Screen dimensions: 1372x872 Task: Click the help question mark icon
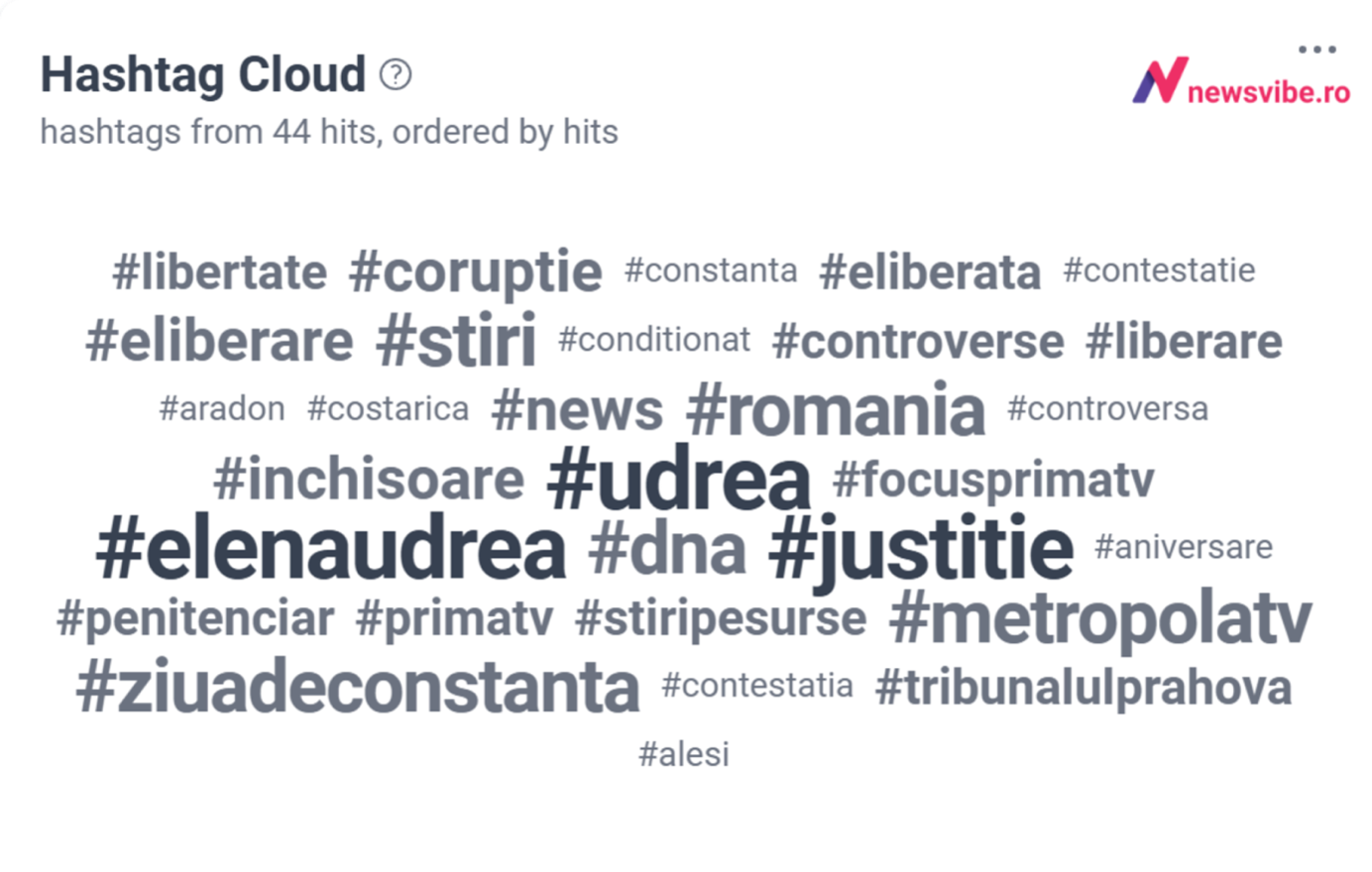click(396, 74)
